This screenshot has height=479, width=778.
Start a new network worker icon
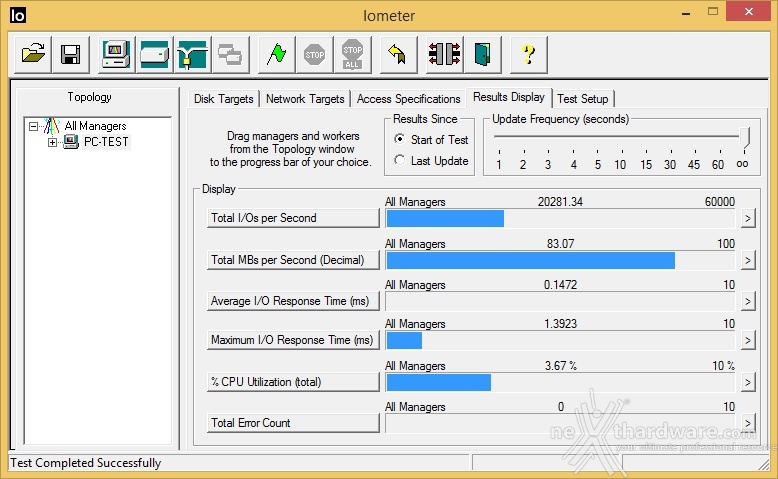192,54
